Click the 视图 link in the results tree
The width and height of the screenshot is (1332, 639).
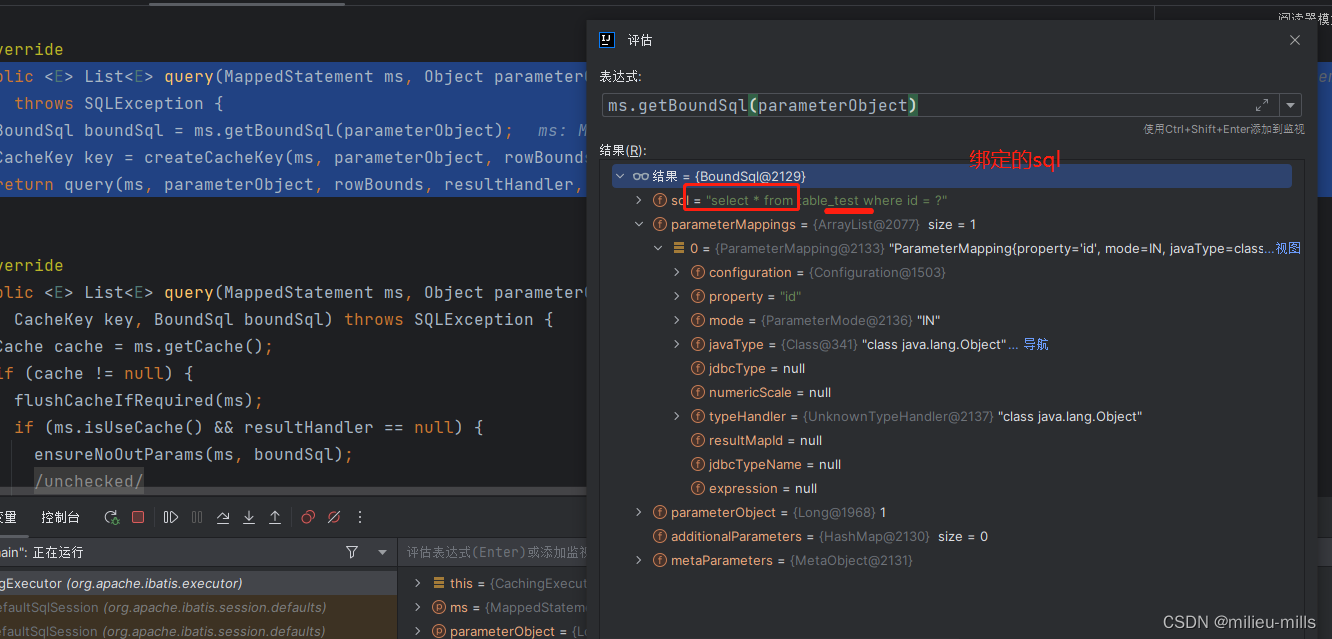pos(1290,248)
